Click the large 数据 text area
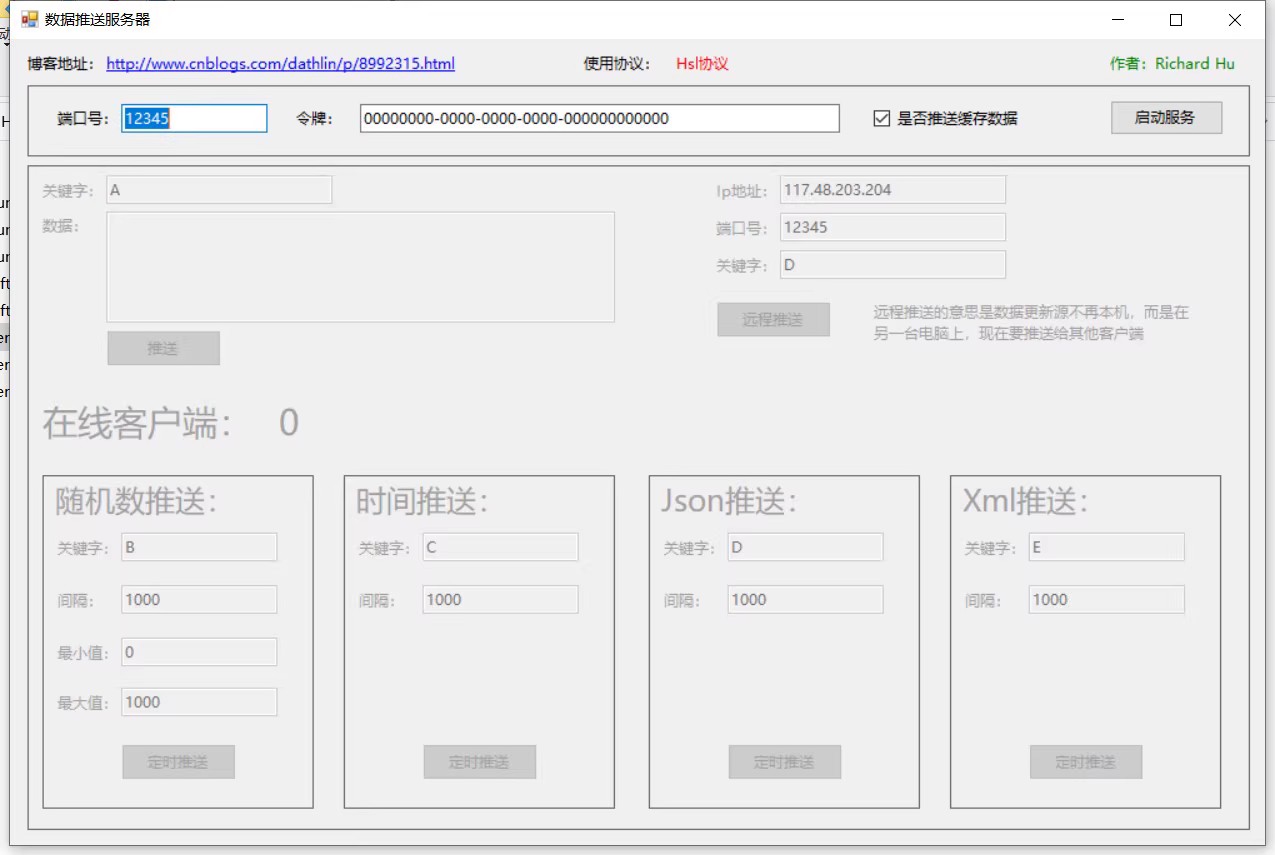1275x855 pixels. click(x=361, y=266)
